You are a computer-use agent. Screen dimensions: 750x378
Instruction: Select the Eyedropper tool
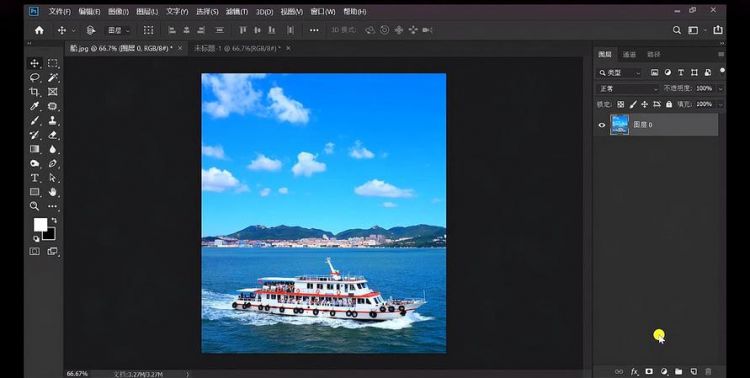[34, 106]
